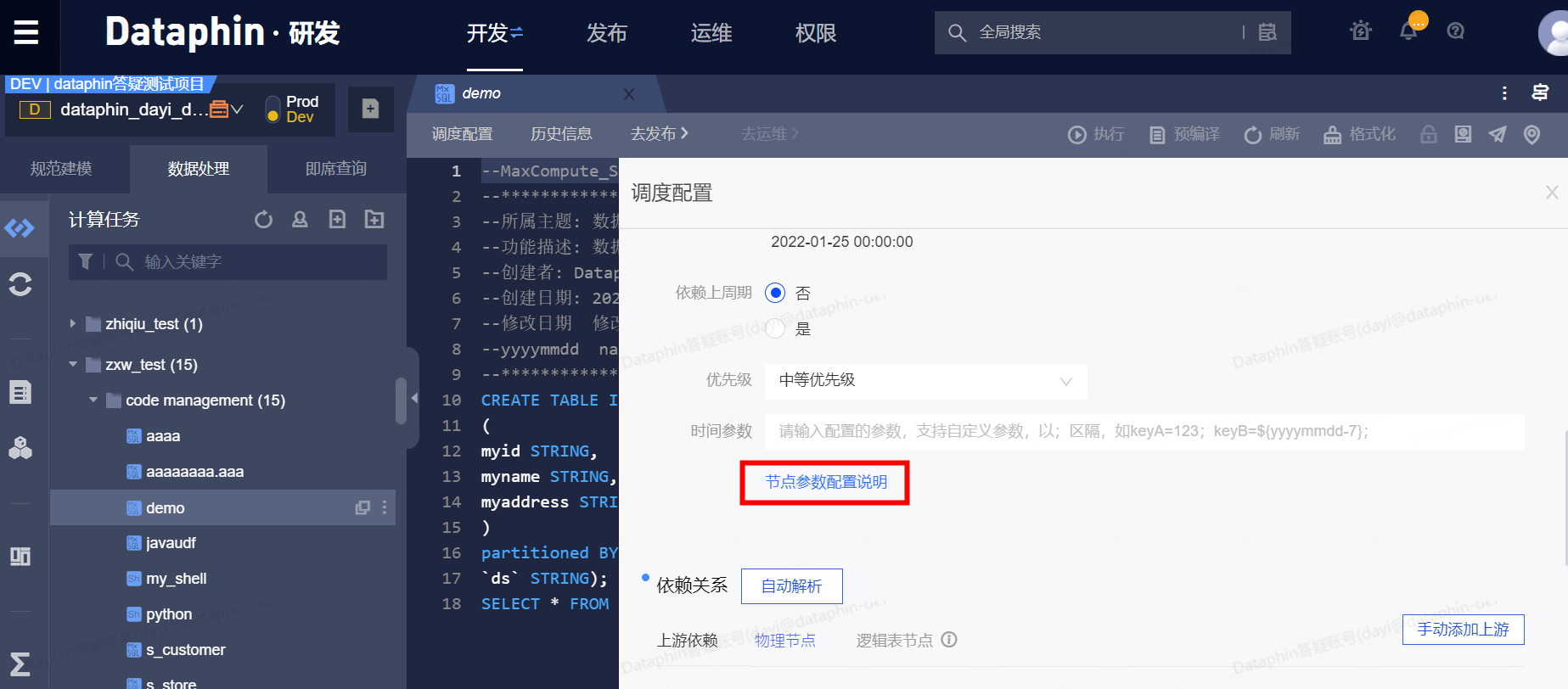Open the sync tasks sidebar icon
This screenshot has width=1568, height=689.
(20, 283)
